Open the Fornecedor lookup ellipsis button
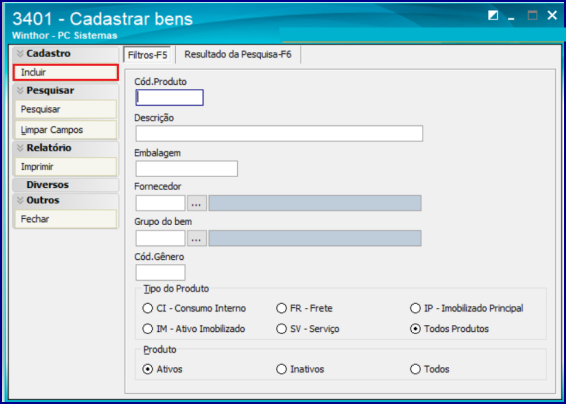This screenshot has width=566, height=404. (x=197, y=203)
